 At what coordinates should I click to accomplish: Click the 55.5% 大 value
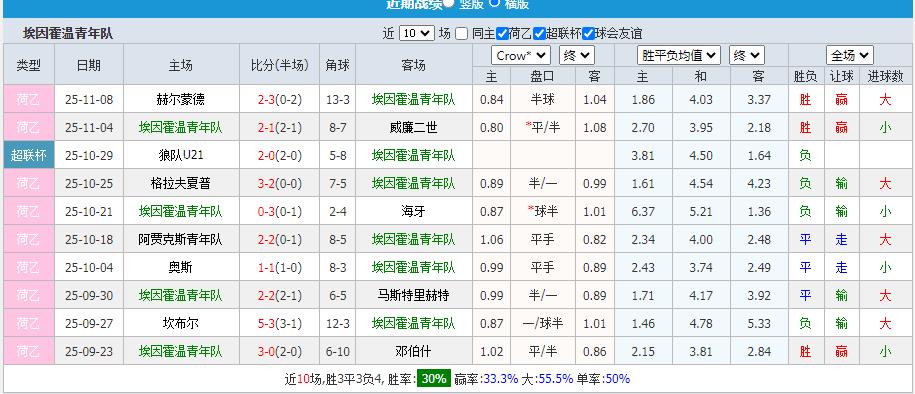click(x=556, y=378)
